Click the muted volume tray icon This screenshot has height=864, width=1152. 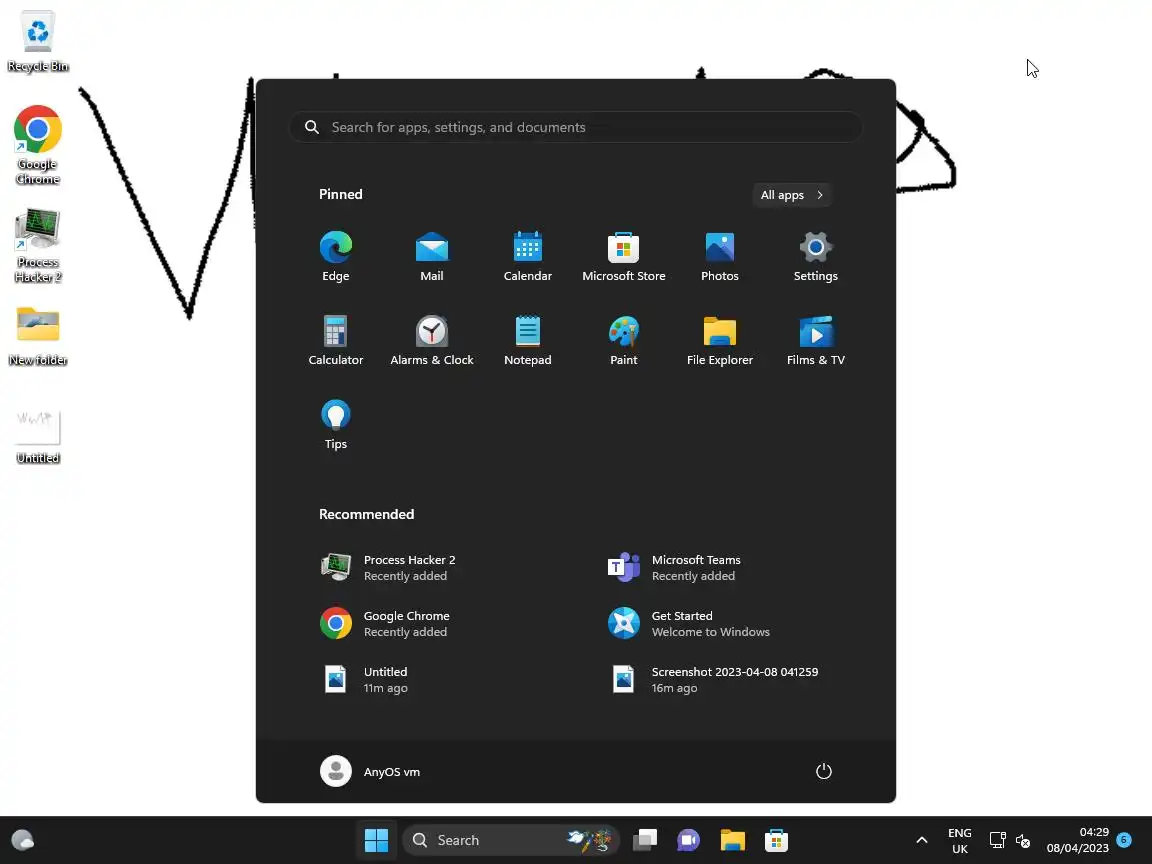(x=1023, y=840)
